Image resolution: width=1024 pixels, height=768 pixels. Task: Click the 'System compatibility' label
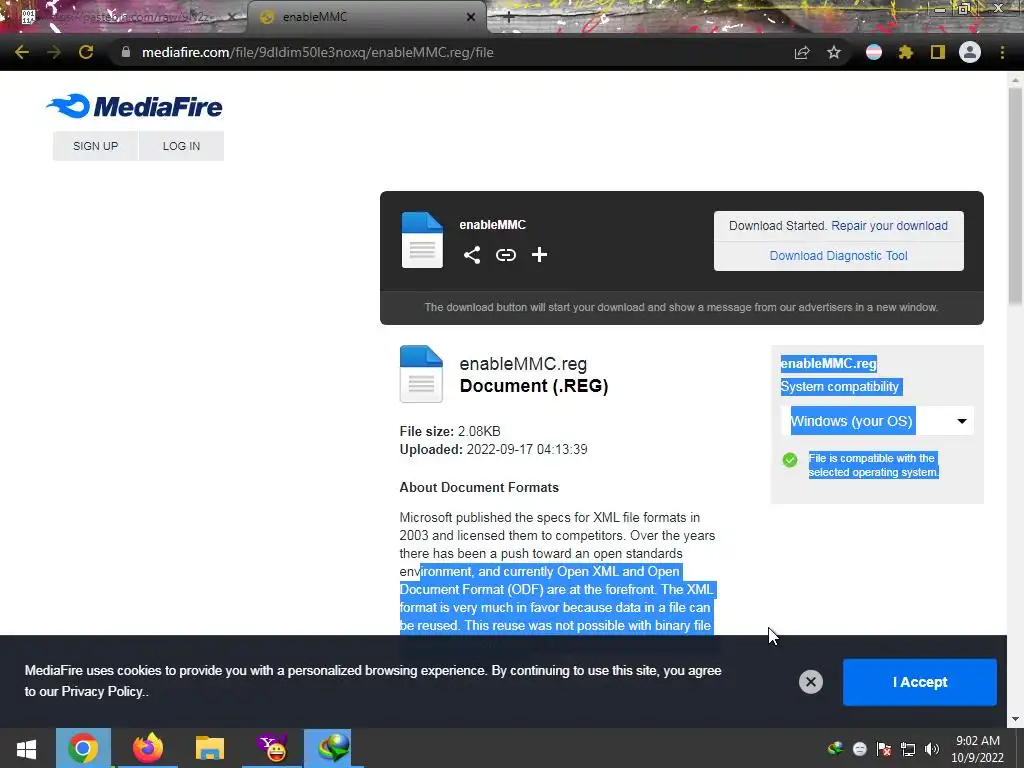pyautogui.click(x=840, y=387)
